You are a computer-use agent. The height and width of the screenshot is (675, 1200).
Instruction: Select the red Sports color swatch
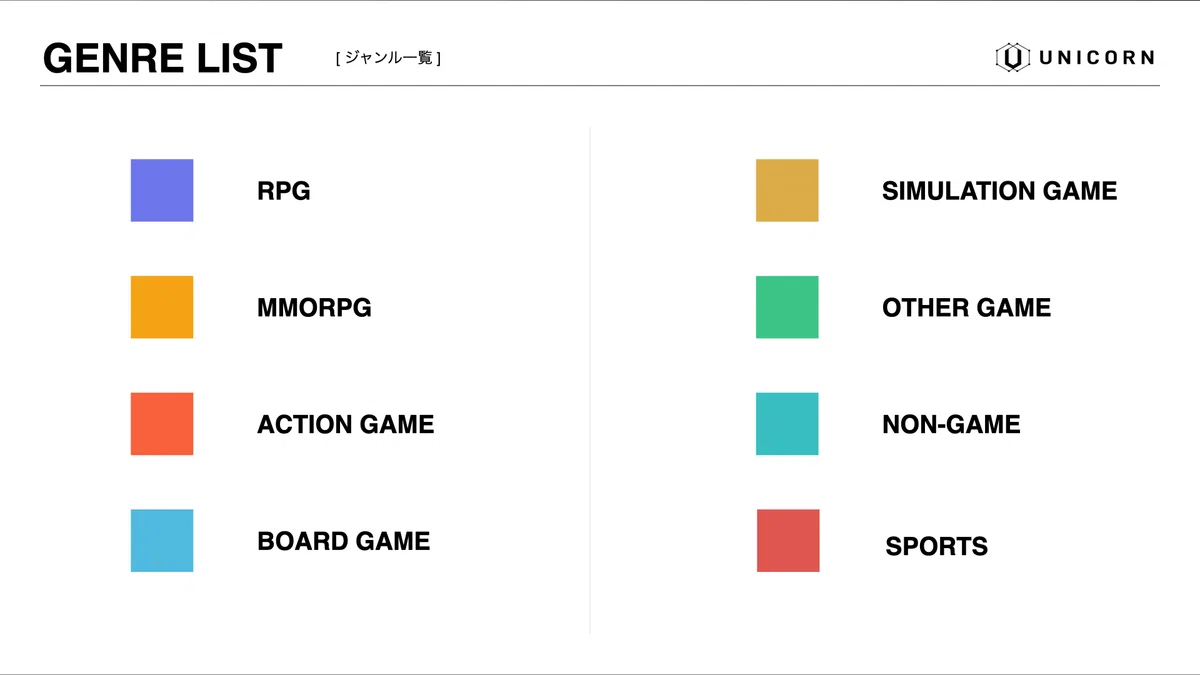[788, 541]
